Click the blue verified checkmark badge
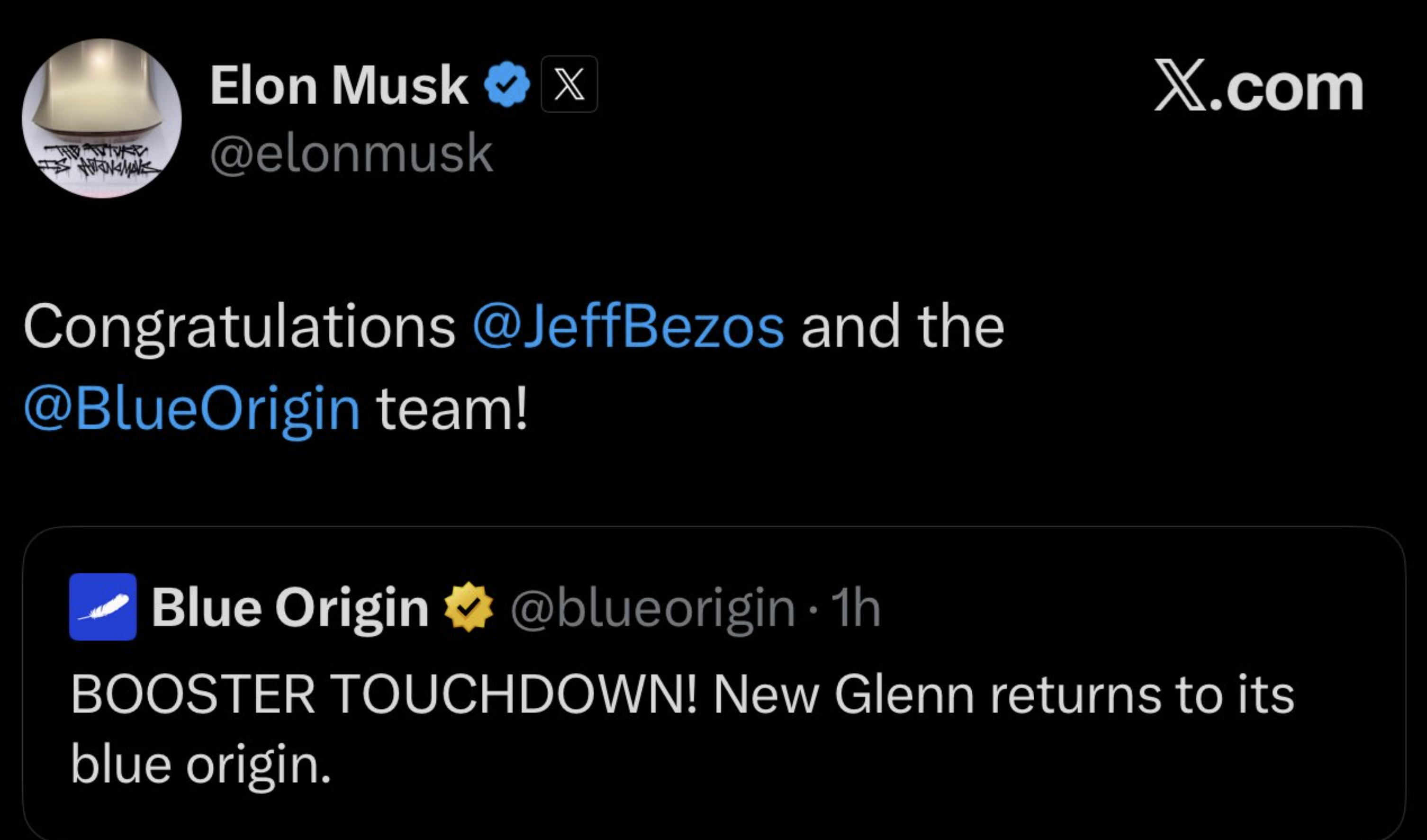 [507, 85]
